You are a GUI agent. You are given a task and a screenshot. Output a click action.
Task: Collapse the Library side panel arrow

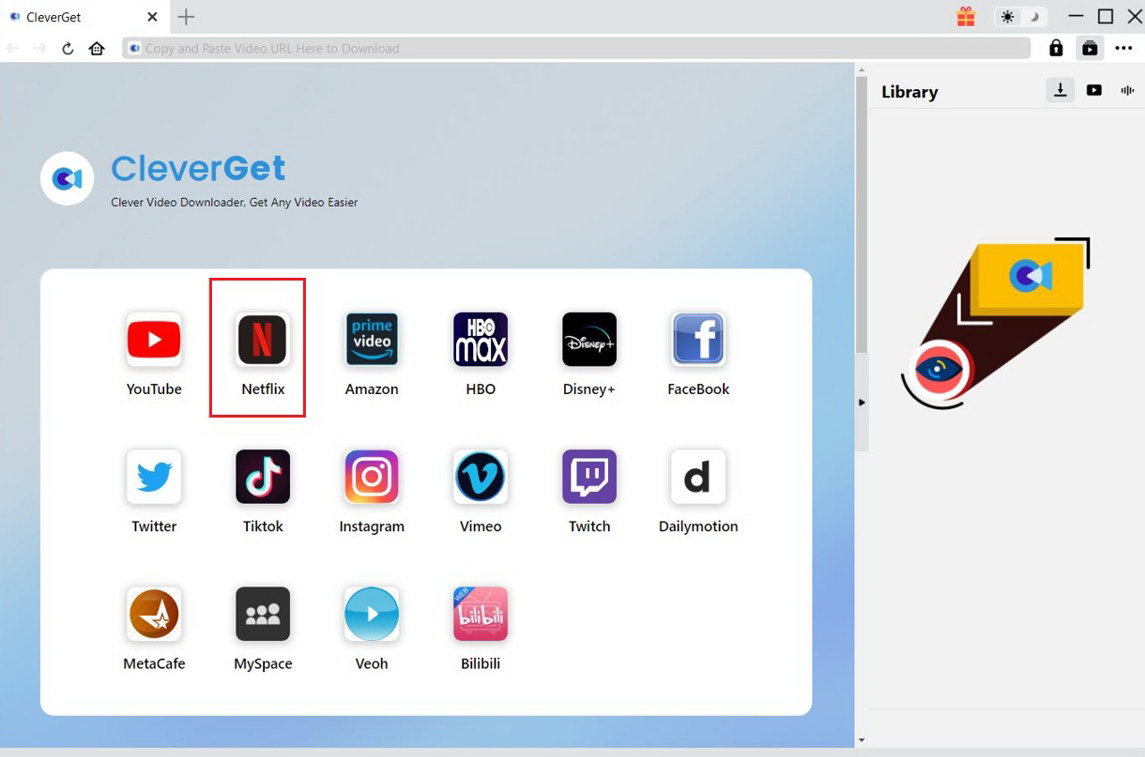(861, 402)
